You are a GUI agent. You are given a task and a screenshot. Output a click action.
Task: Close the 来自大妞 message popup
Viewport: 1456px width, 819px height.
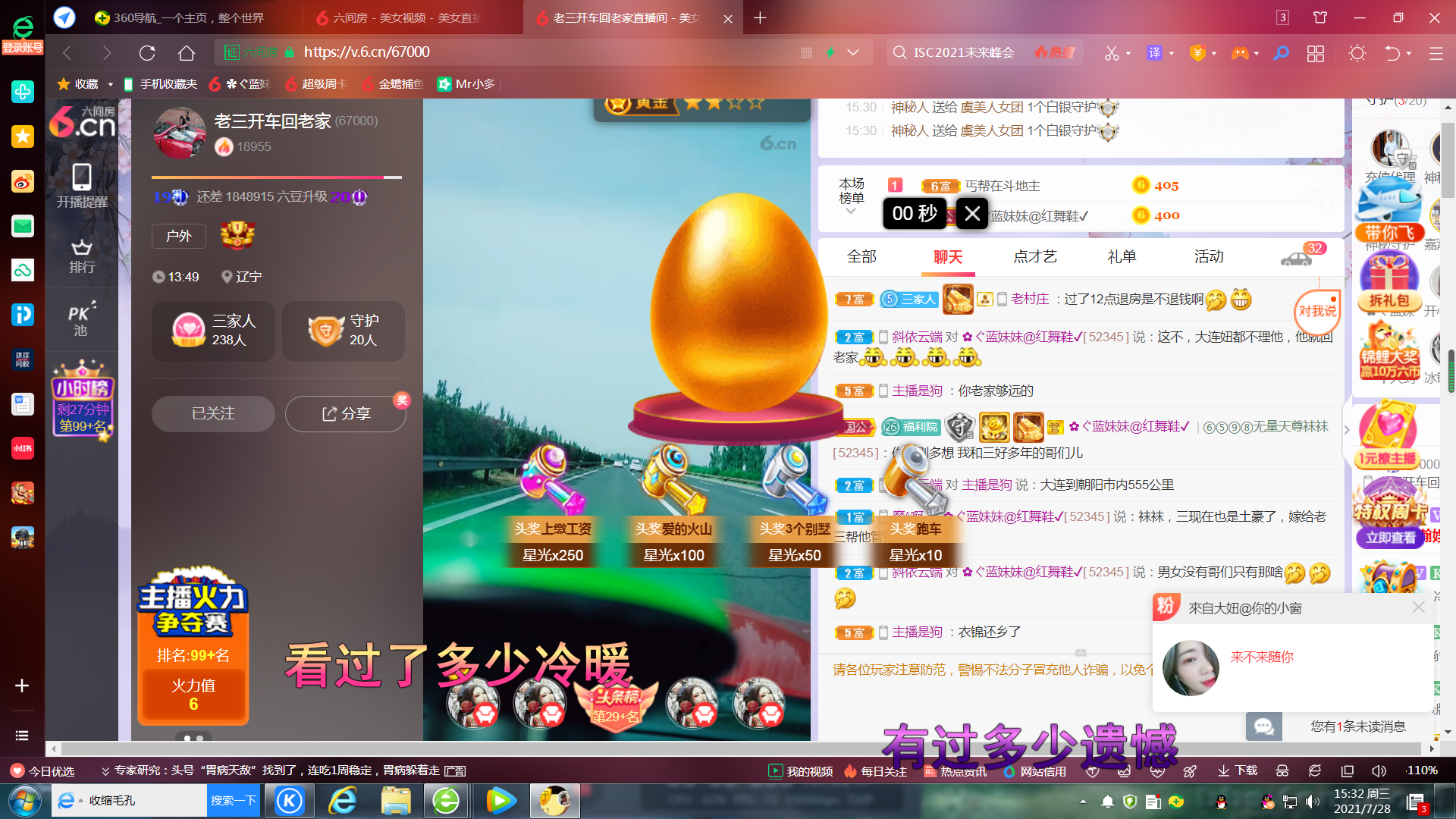point(1418,607)
